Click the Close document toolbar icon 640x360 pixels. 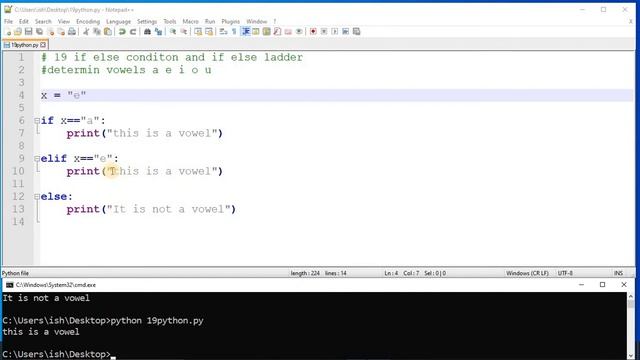pyautogui.click(x=51, y=32)
